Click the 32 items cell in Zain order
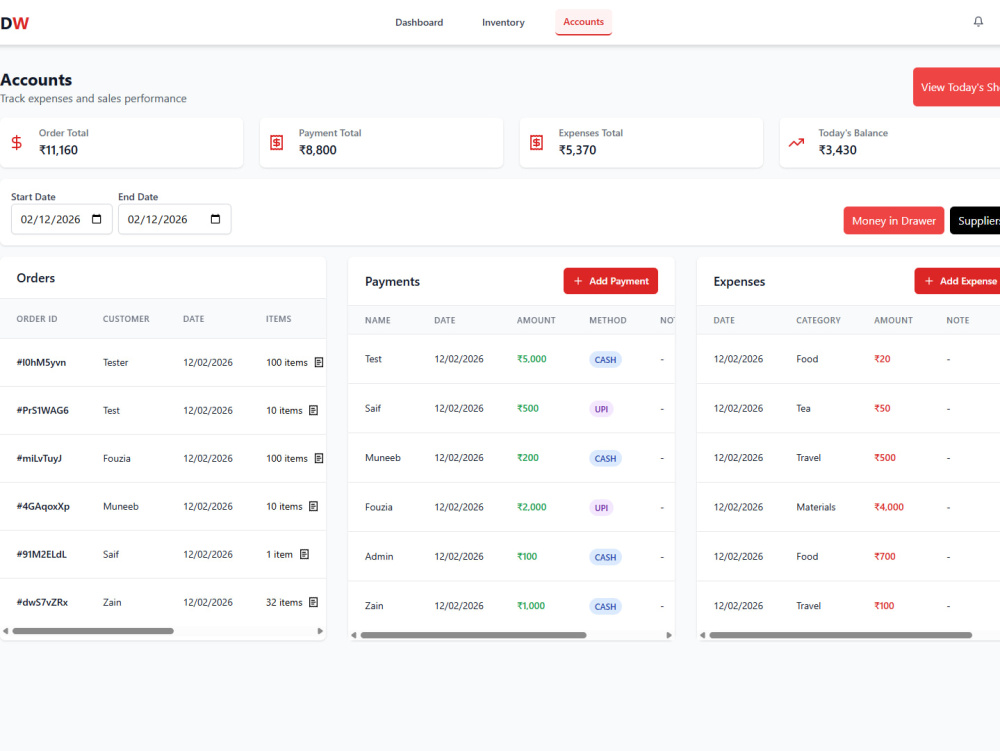Screen dimensions: 1000x751 pos(284,602)
